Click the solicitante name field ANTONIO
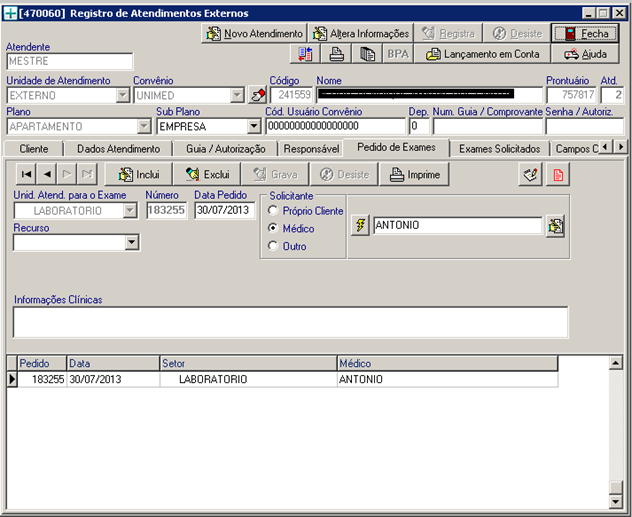The width and height of the screenshot is (632, 517). pyautogui.click(x=457, y=225)
